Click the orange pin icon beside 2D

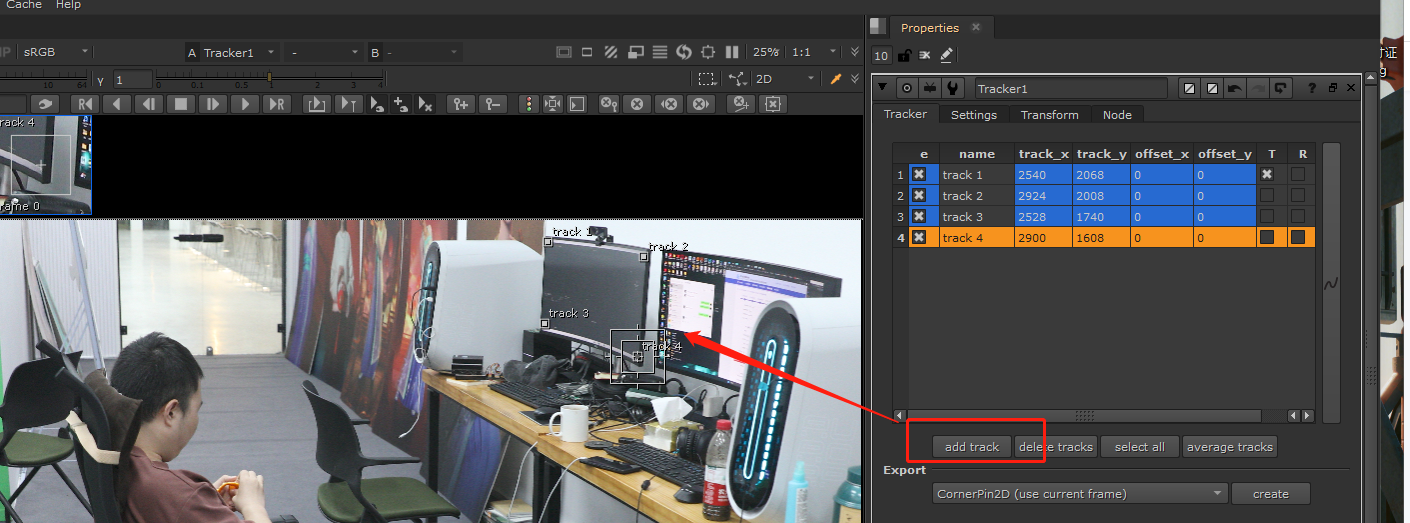pyautogui.click(x=836, y=79)
